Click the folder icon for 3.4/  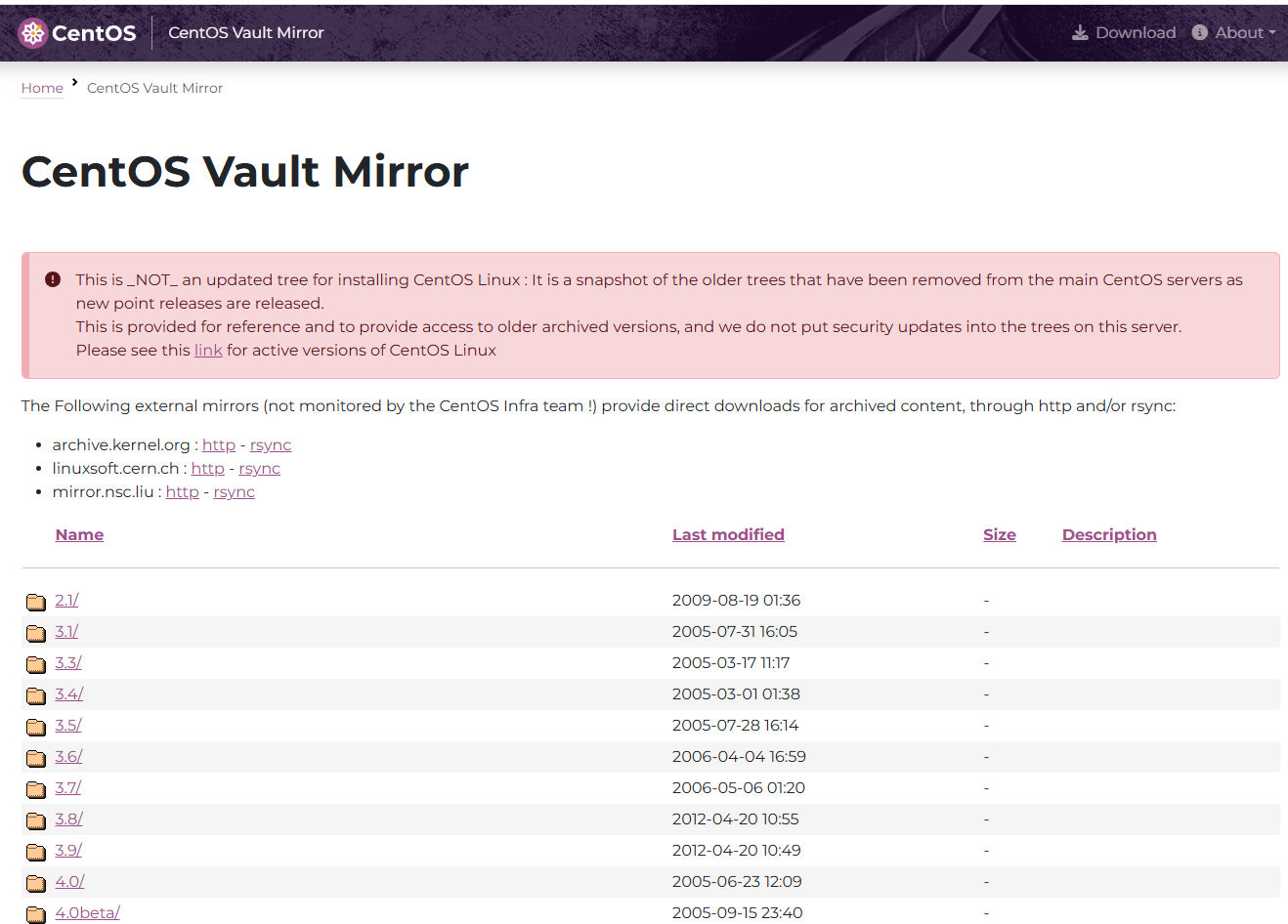coord(36,695)
